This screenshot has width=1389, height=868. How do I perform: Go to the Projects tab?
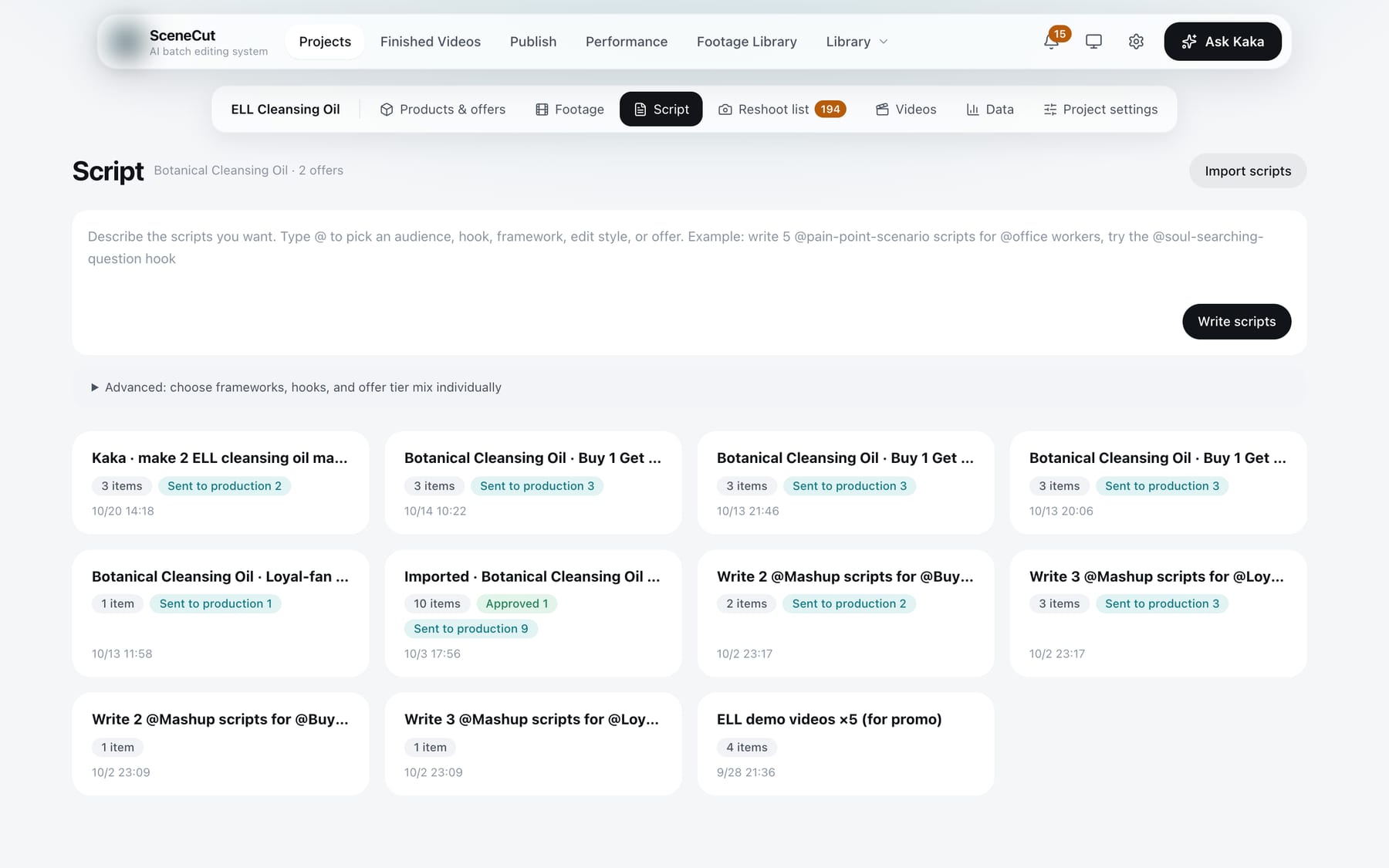[x=325, y=42]
